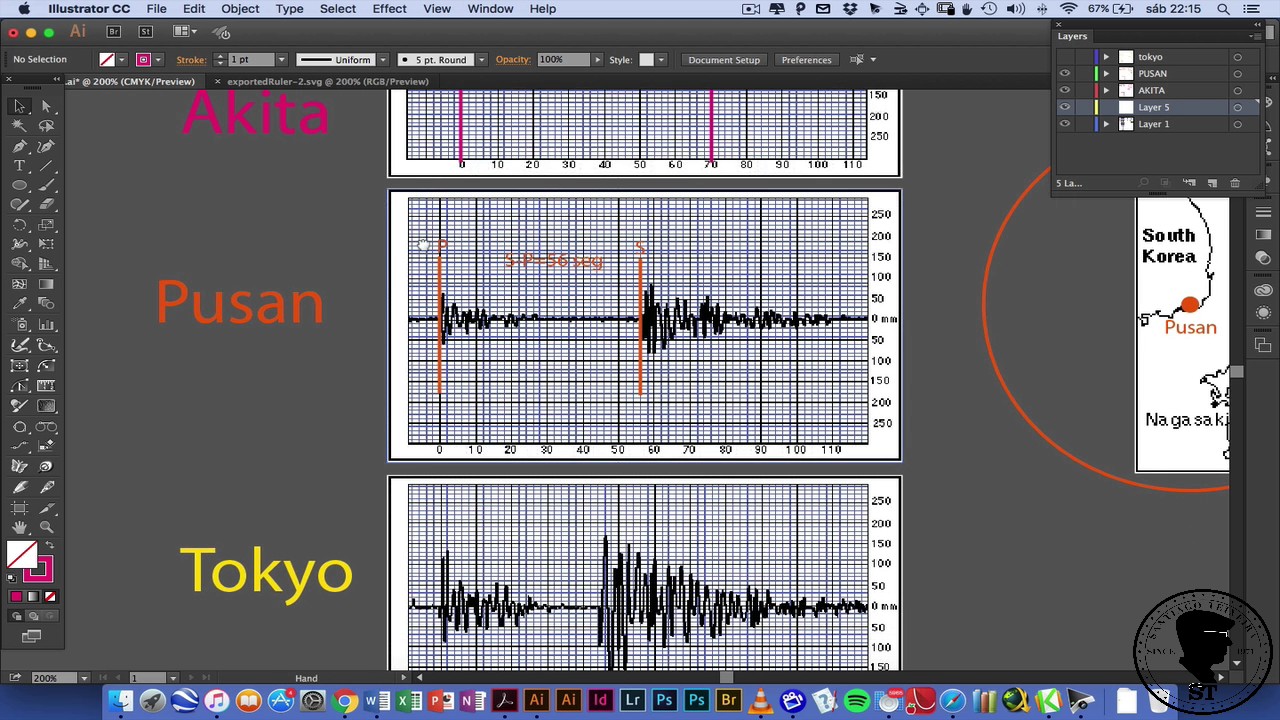1280x720 pixels.
Task: Hide the AKITA layer
Action: click(1065, 90)
